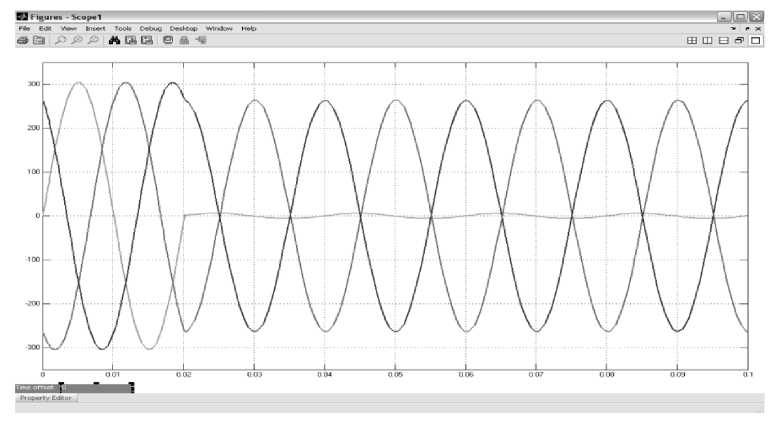Click the MATLAB icon in title bar
775x423 pixels.
22,17
